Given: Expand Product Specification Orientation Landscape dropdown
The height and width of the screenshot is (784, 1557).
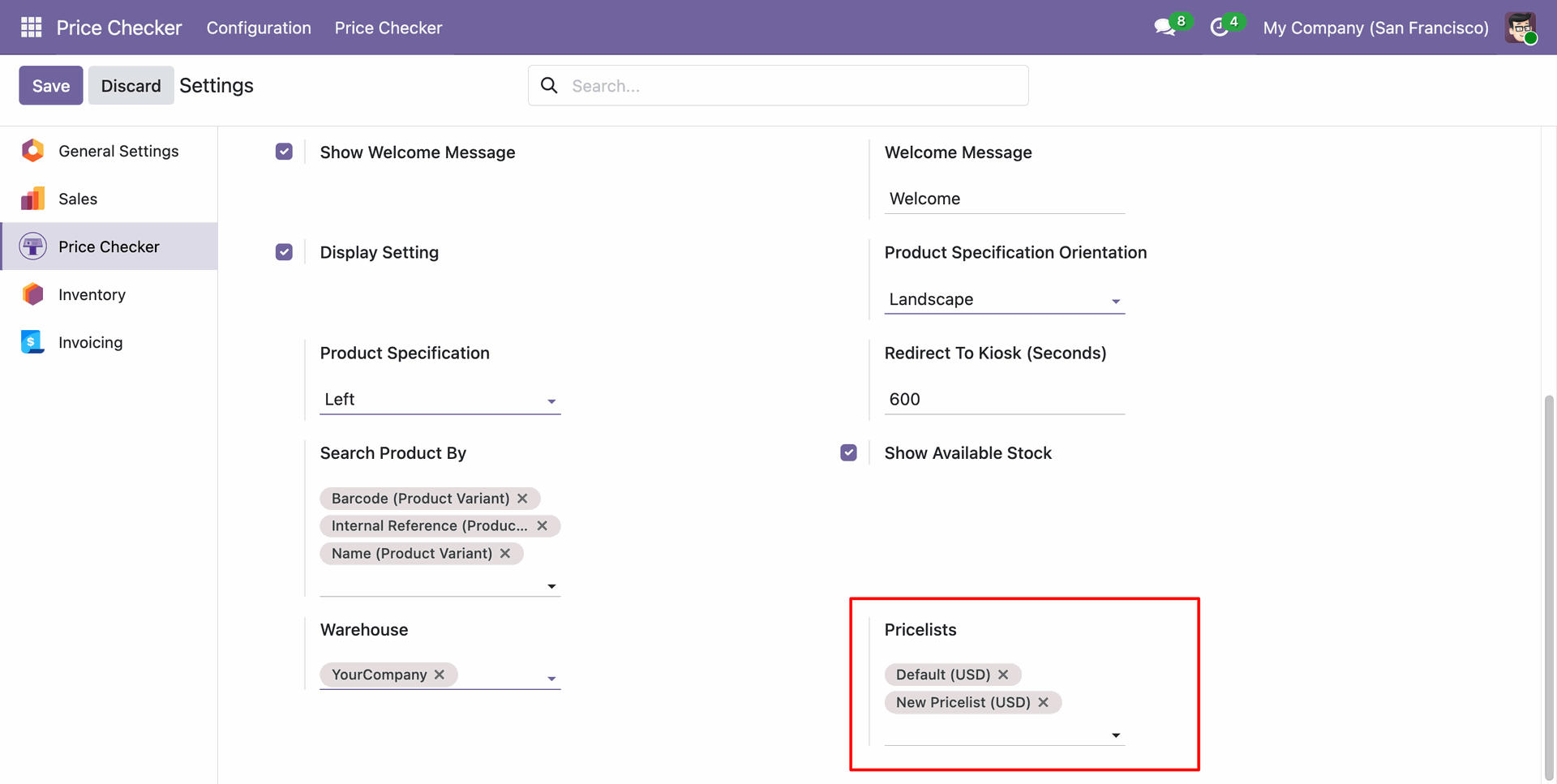Looking at the screenshot, I should [1004, 300].
